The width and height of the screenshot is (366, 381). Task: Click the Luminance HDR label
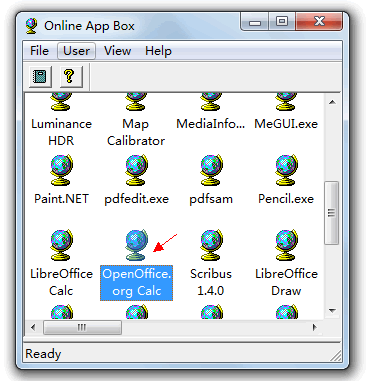tap(61, 132)
